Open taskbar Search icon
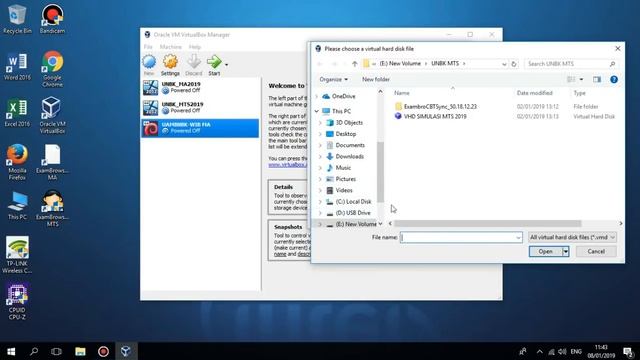Screen dimensions: 640x360 (34, 351)
